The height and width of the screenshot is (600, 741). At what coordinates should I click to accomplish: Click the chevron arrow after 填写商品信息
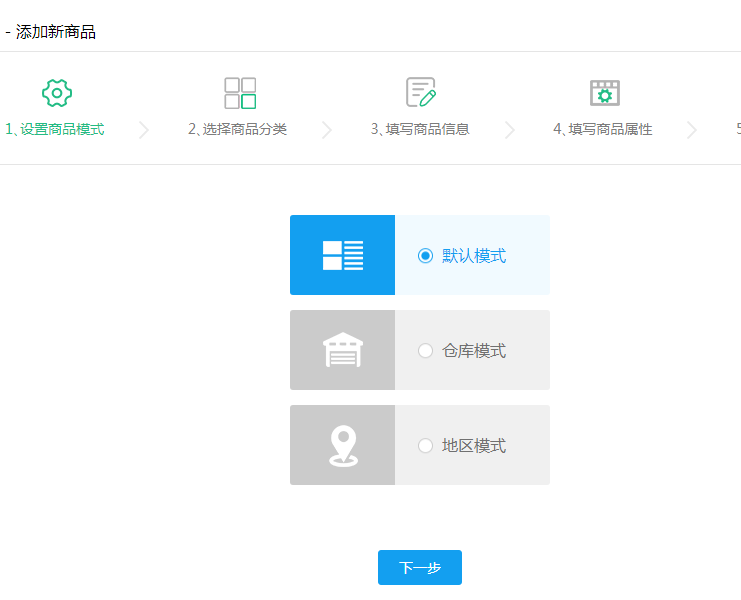click(x=510, y=130)
